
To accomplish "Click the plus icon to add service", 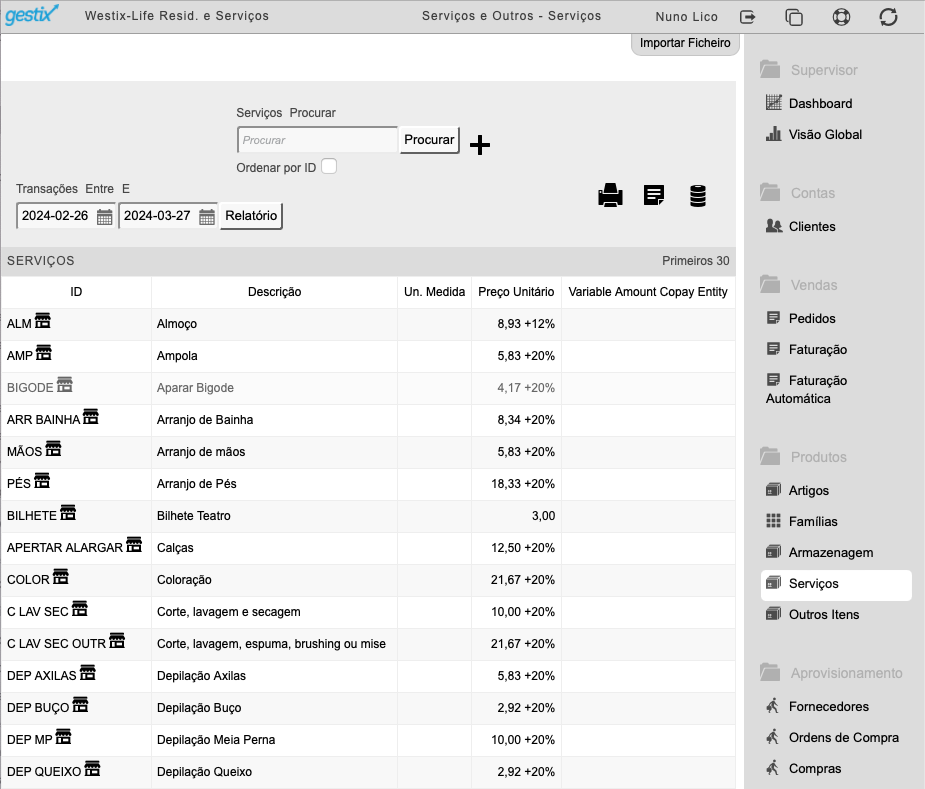I will 480,145.
